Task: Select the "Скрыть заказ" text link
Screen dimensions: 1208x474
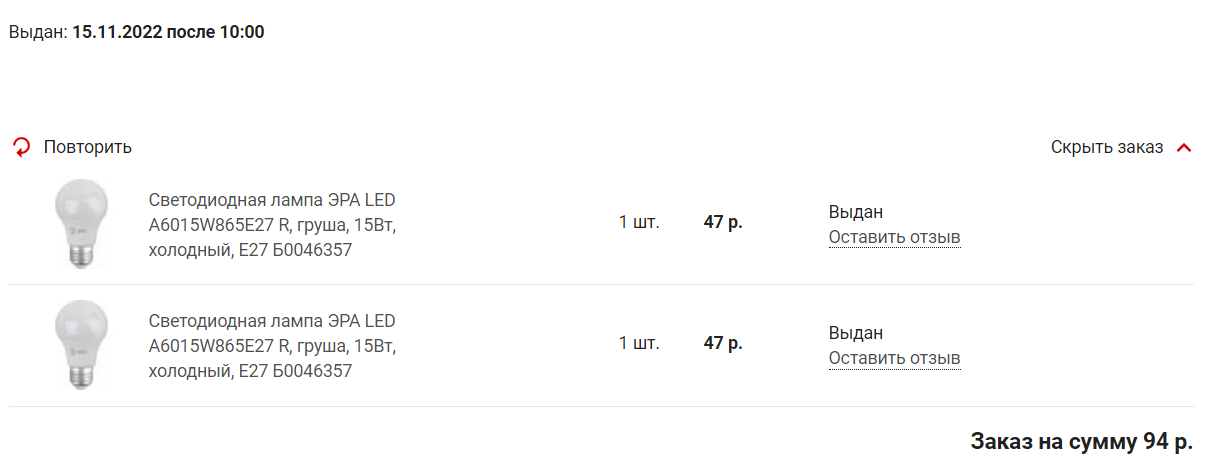Action: 1107,147
